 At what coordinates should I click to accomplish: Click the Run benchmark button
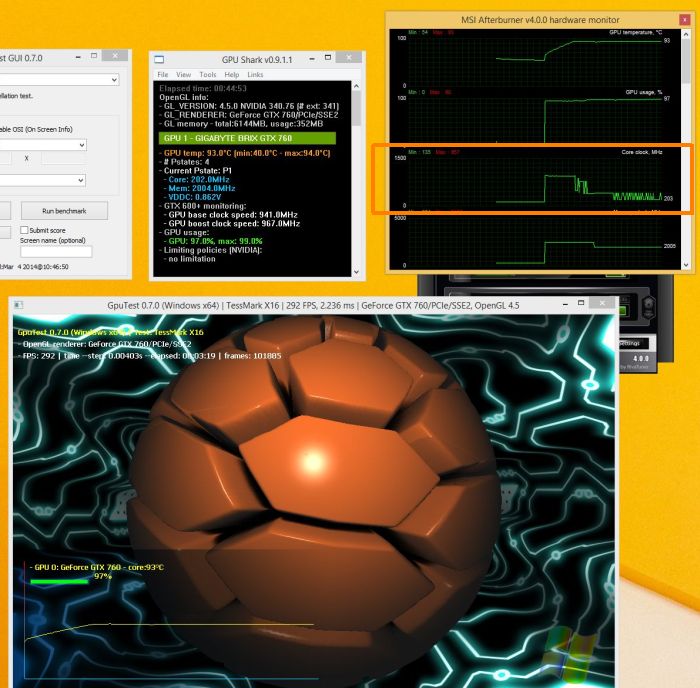click(64, 211)
